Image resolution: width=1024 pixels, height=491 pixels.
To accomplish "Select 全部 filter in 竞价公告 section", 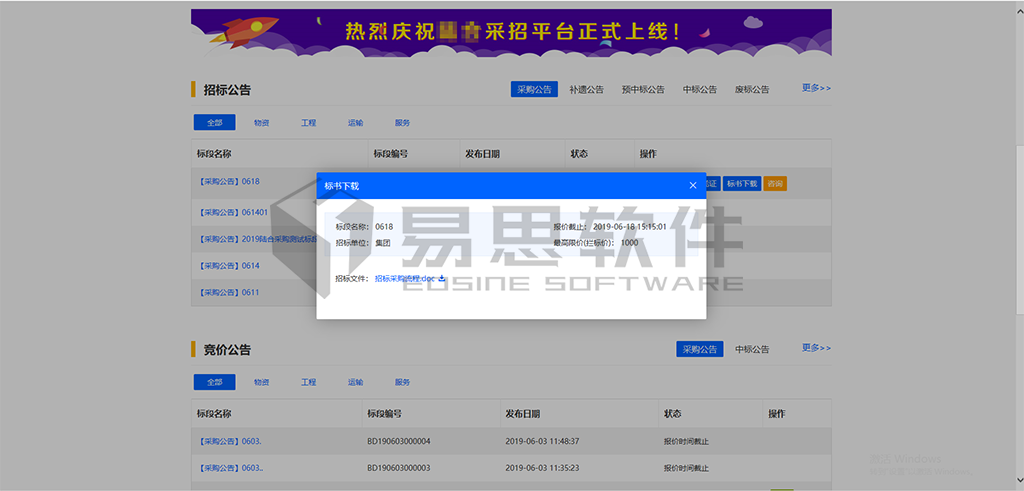I will pyautogui.click(x=215, y=382).
